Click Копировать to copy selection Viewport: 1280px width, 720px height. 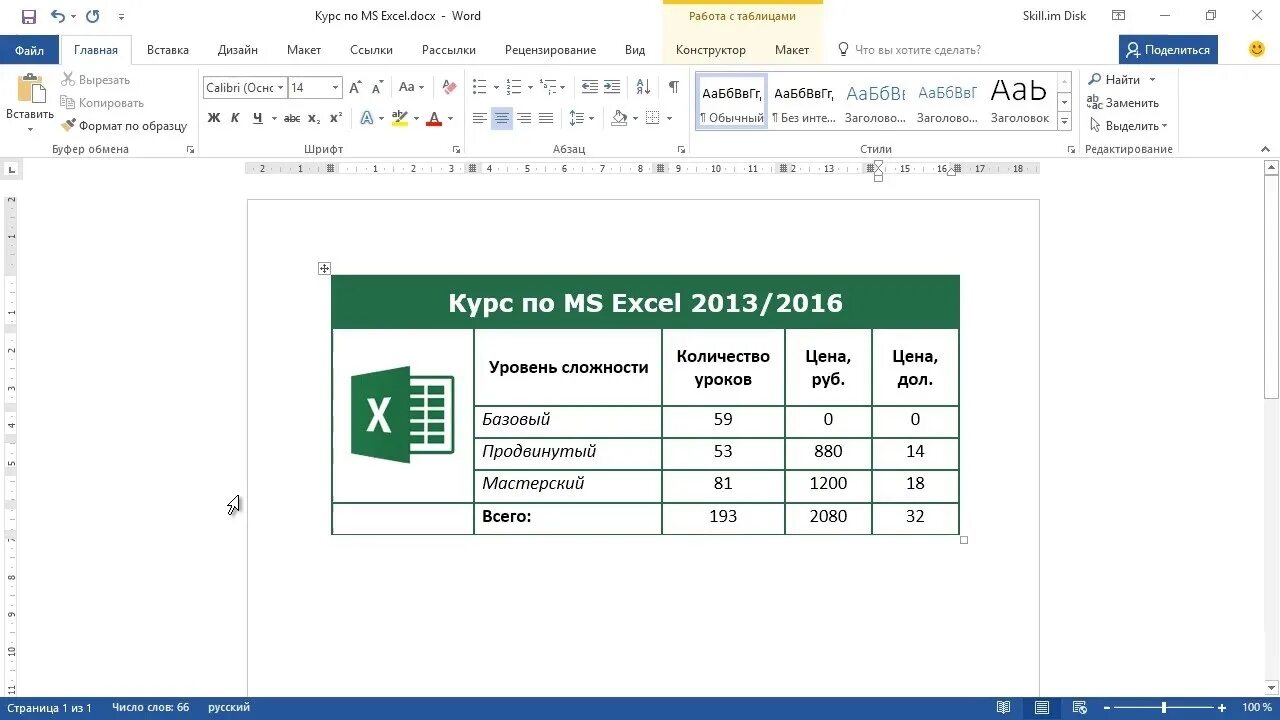point(102,103)
